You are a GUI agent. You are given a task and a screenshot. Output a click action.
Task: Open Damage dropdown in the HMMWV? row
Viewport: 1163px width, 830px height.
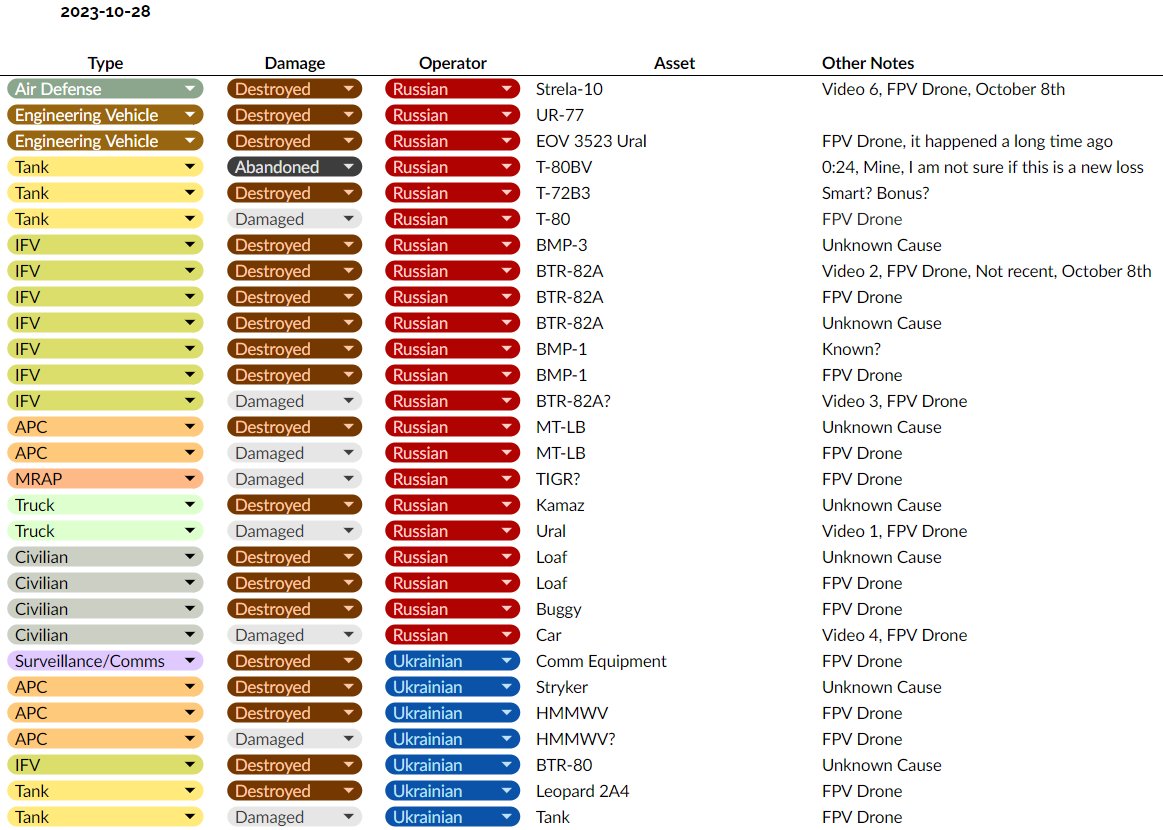pyautogui.click(x=294, y=739)
